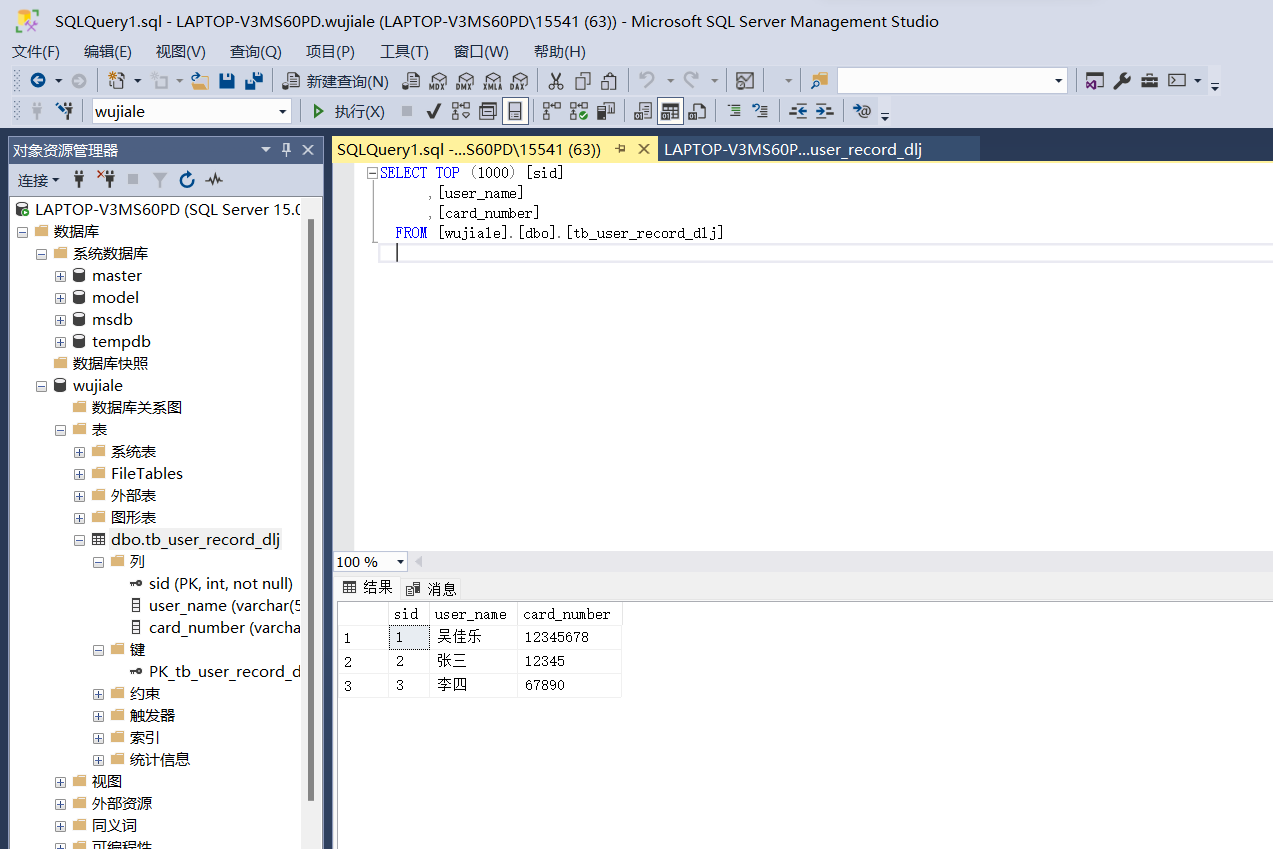The image size is (1273, 849).
Task: Open the 100 % zoom dropdown
Action: coord(401,562)
